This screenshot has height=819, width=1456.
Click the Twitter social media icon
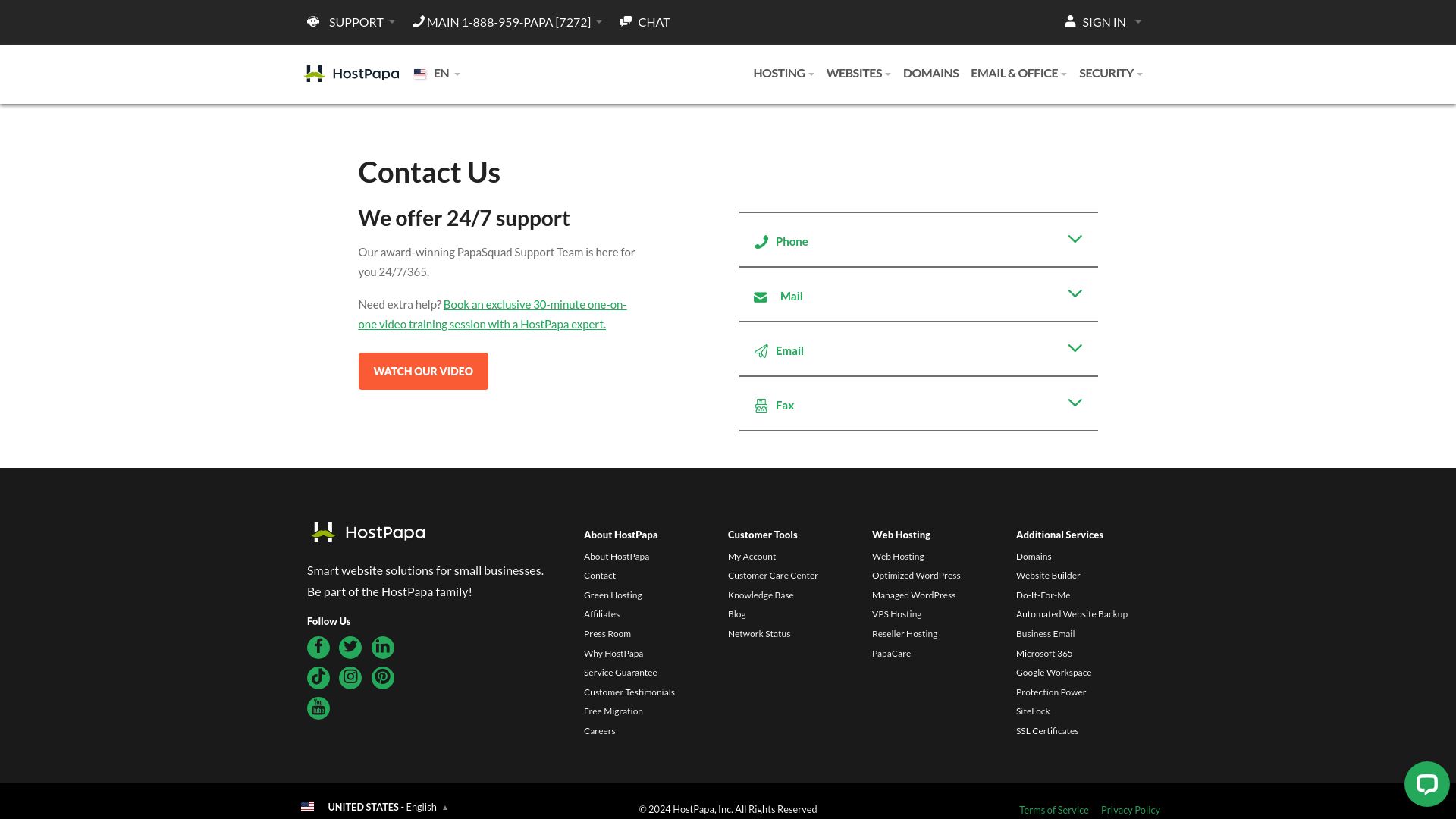(350, 647)
